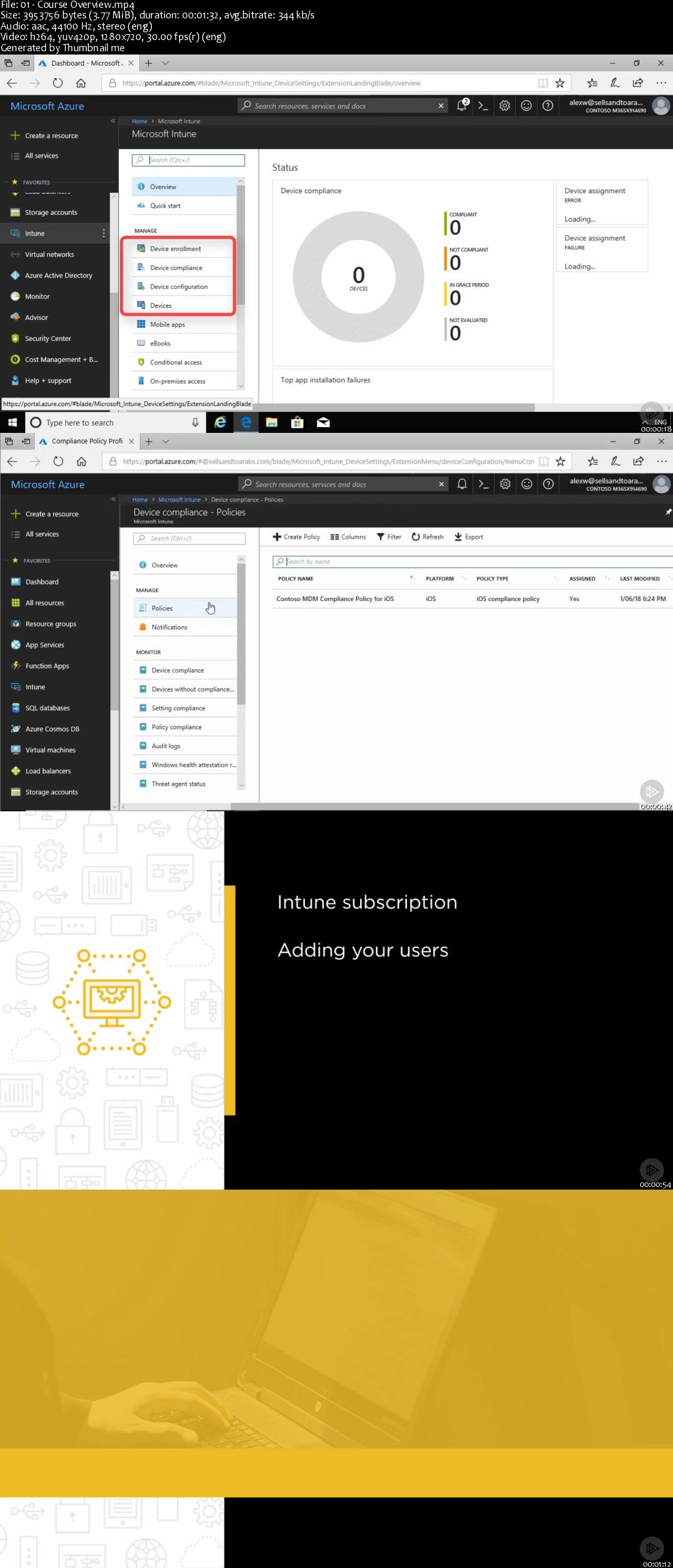Open Internet Explorer from taskbar
This screenshot has height=1568, width=673.
click(220, 422)
